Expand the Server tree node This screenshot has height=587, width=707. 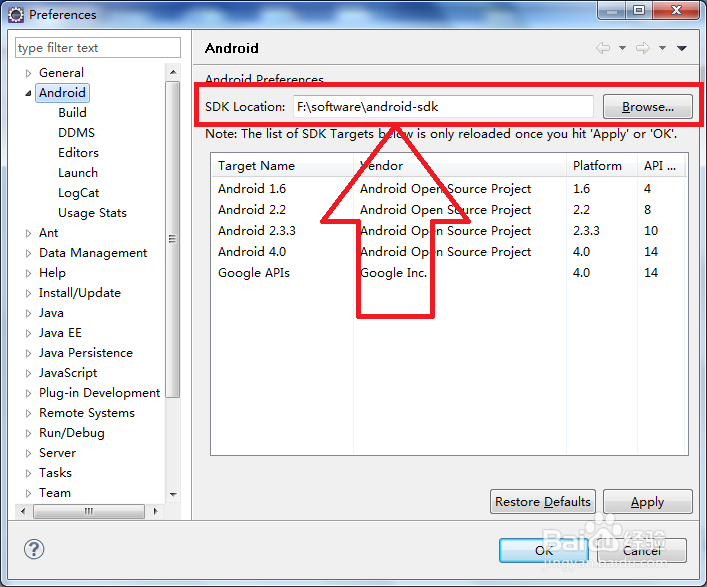28,453
